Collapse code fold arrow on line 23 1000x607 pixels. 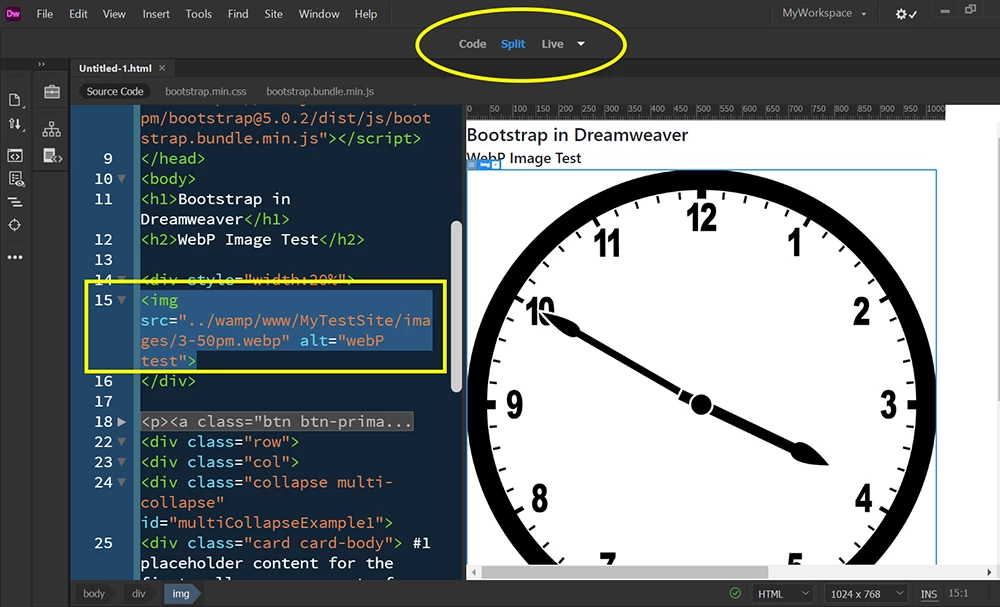pos(121,462)
